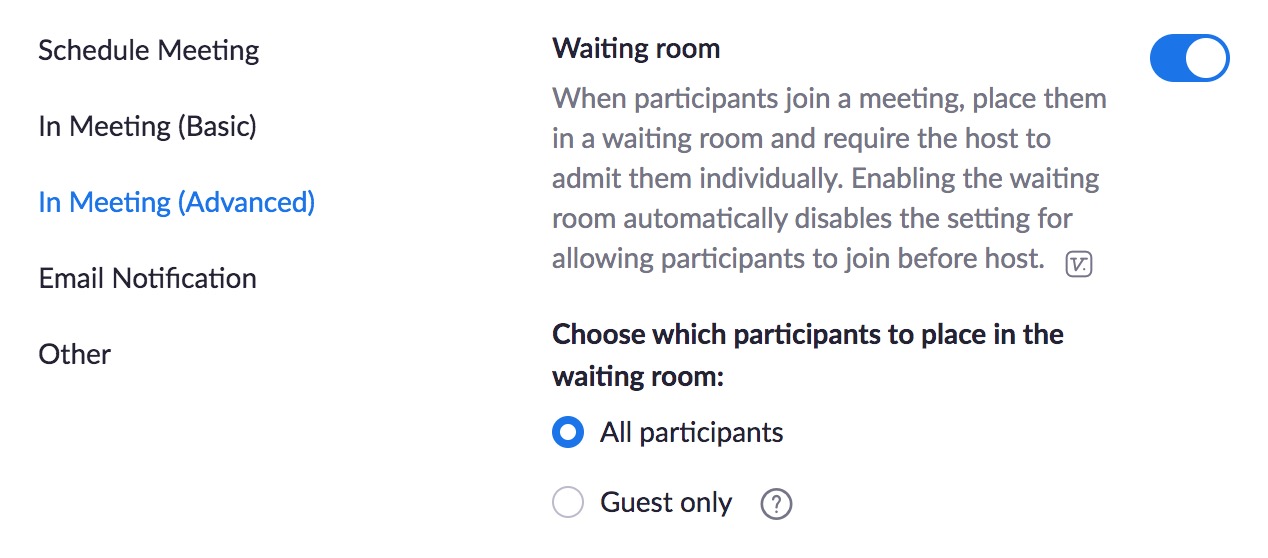Jump to the Other settings section
Viewport: 1268px width, 558px height.
tap(75, 354)
